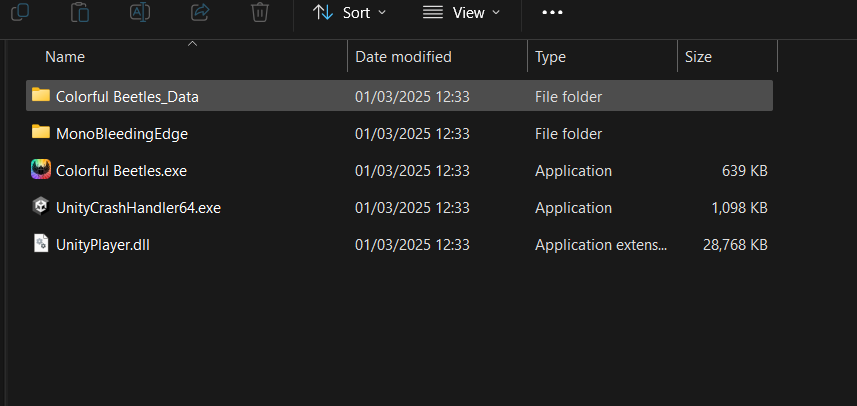The image size is (857, 406).
Task: Click the Delete trash can icon
Action: coord(259,11)
